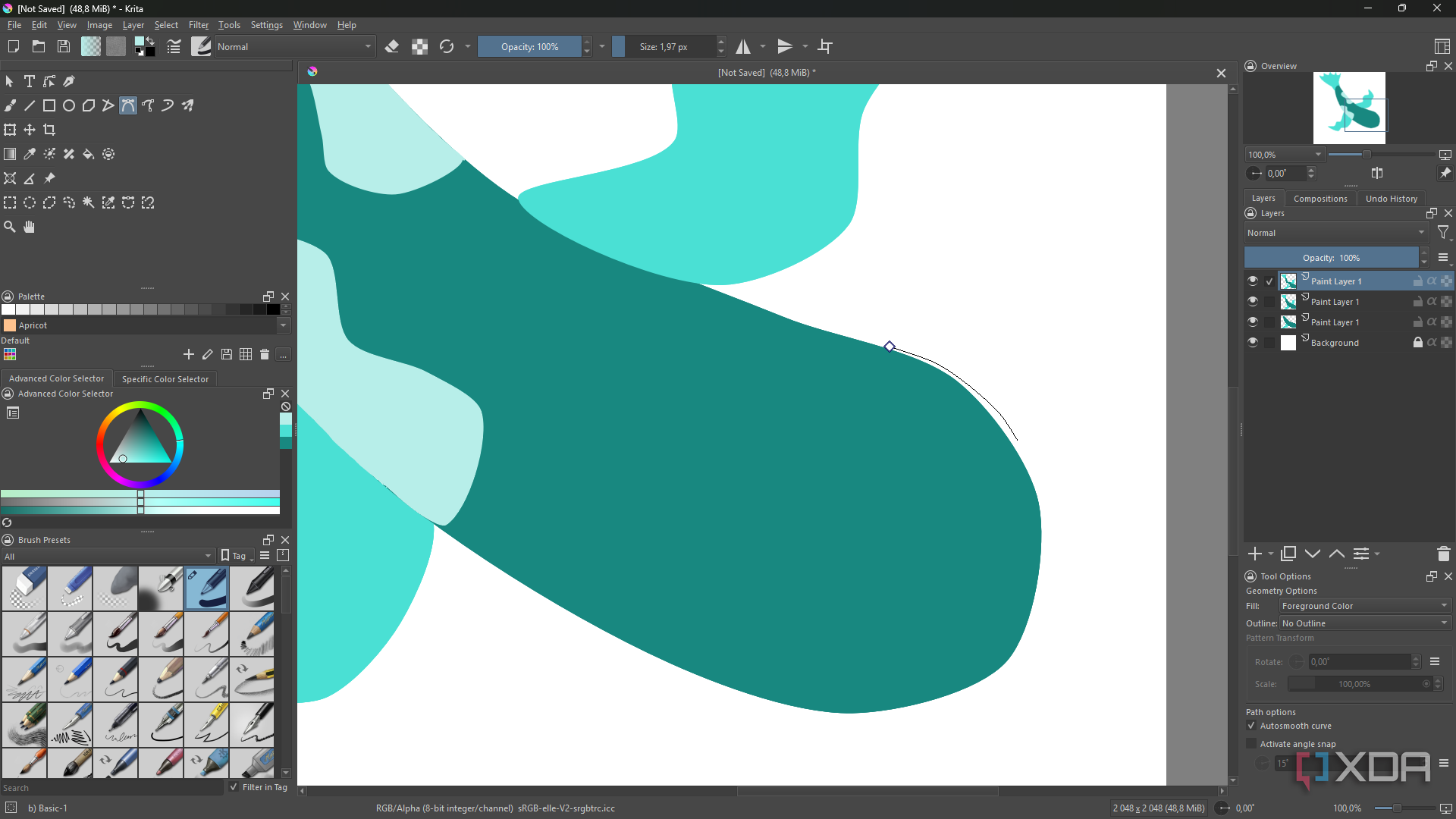Select the Color Sampler eyedropper tool
The width and height of the screenshot is (1456, 819).
[30, 154]
